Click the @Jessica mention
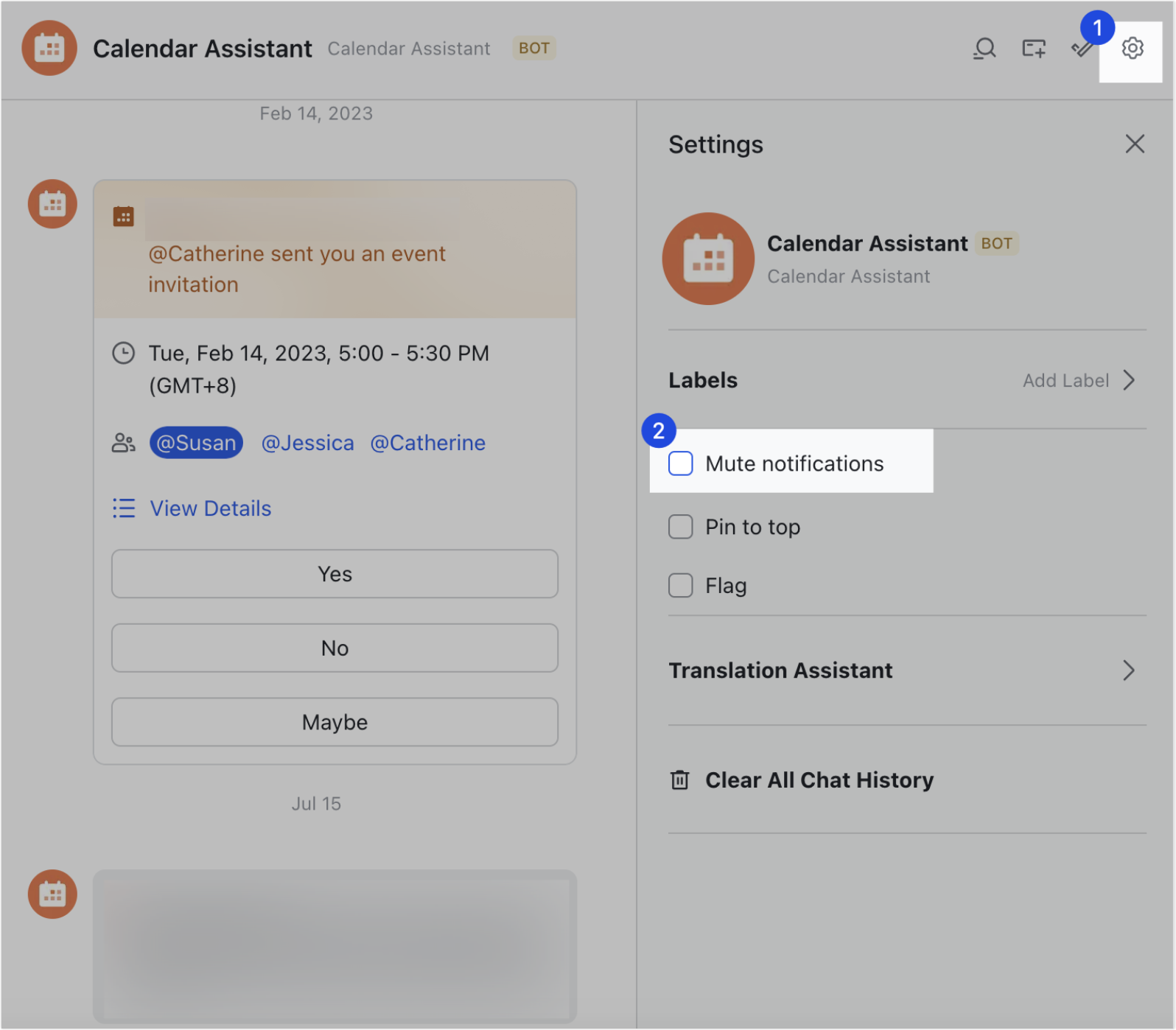The image size is (1176, 1030). [x=307, y=443]
